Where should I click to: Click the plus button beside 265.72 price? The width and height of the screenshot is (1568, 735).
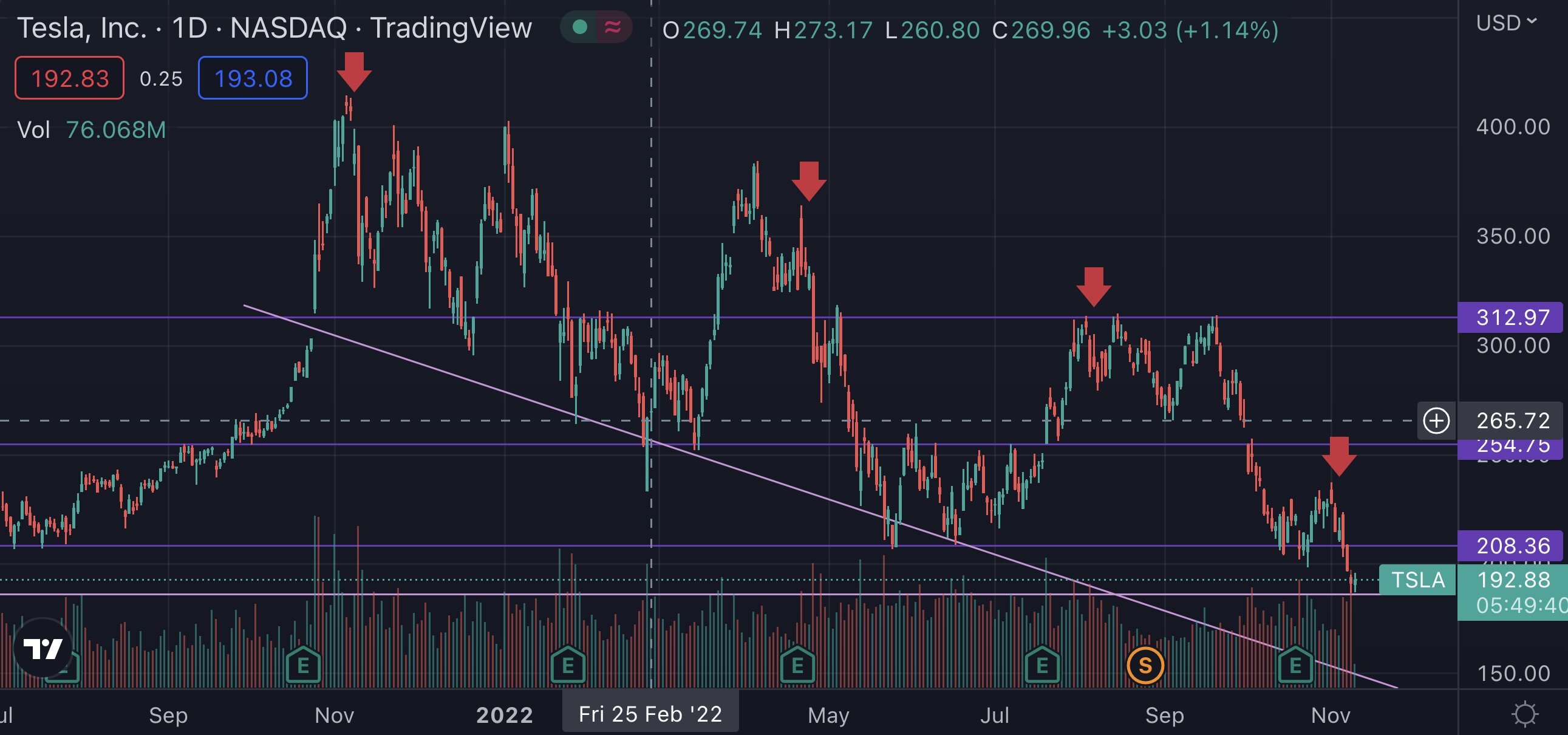(1436, 421)
